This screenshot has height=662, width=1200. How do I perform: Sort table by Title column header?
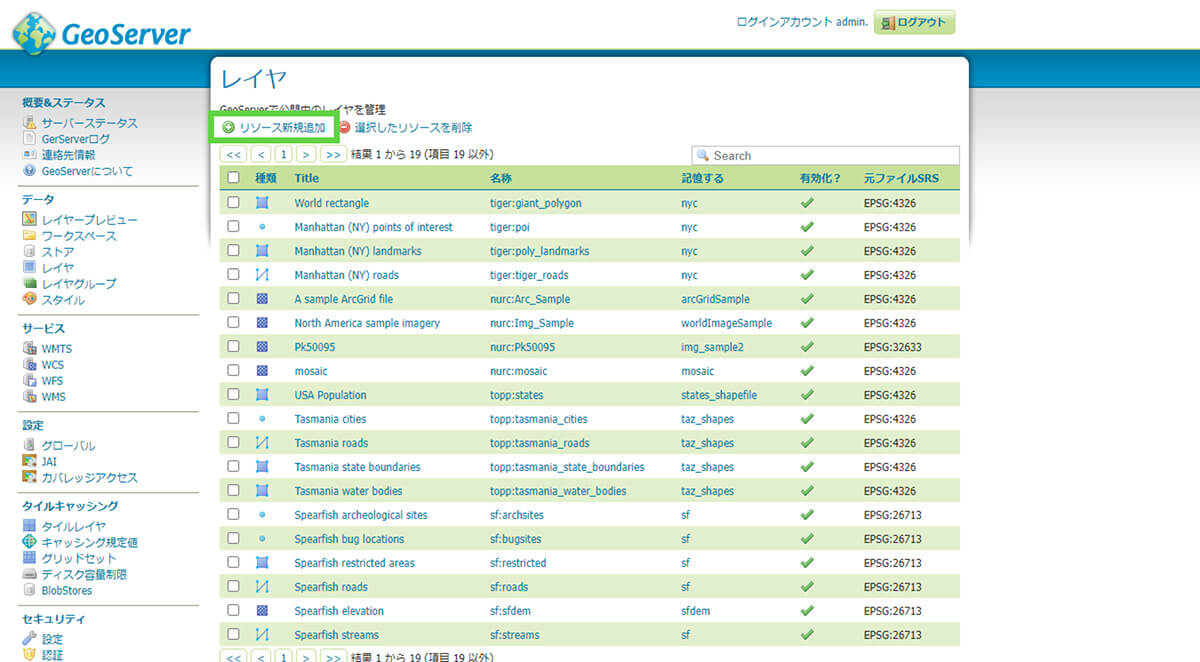pos(307,178)
